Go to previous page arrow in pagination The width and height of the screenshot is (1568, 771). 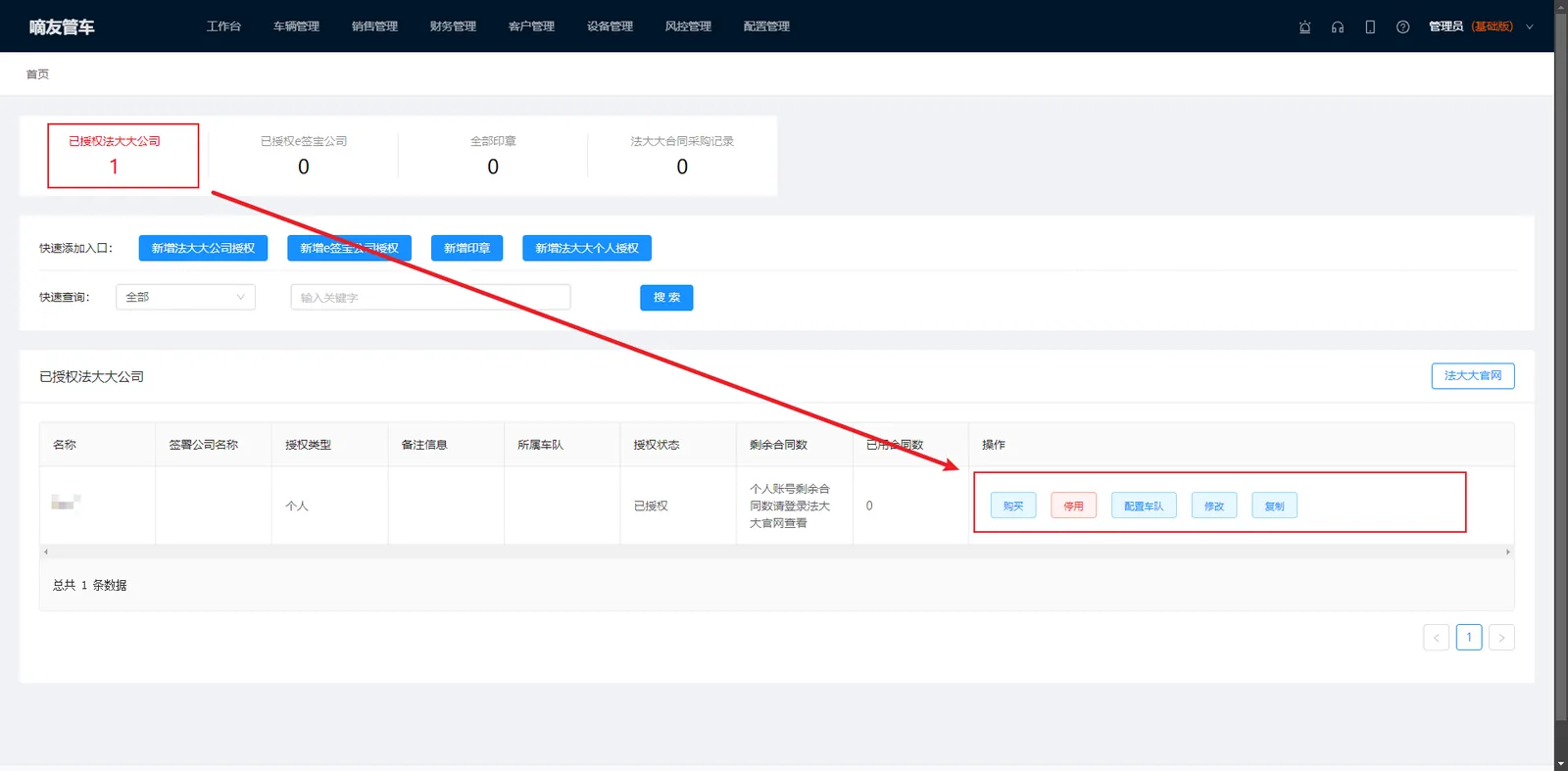point(1436,638)
